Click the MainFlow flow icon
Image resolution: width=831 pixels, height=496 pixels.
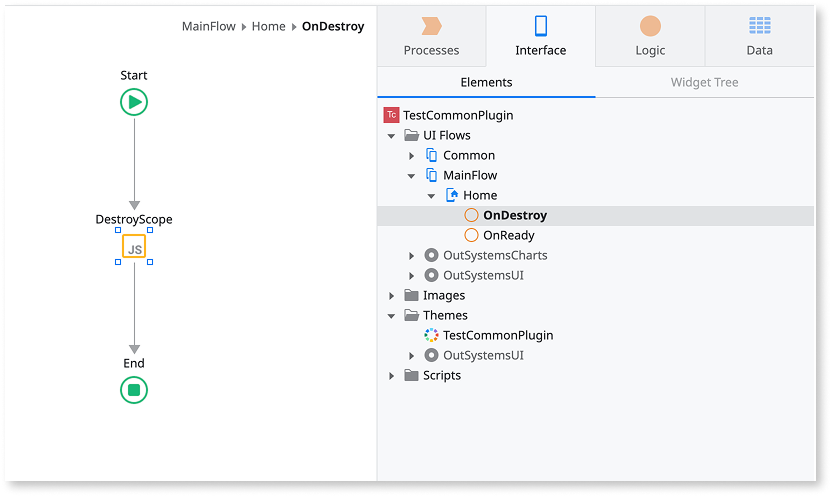tap(431, 175)
